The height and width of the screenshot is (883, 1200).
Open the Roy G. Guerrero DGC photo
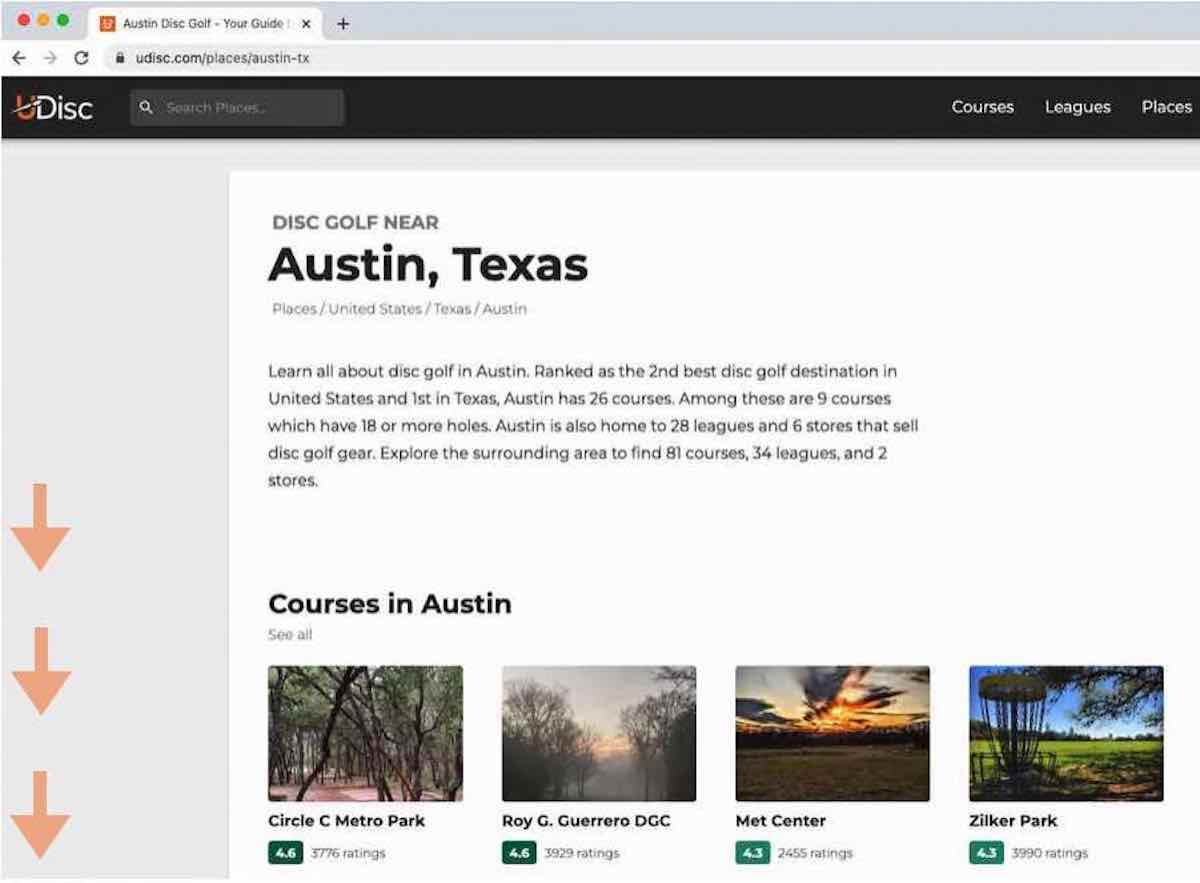[599, 733]
